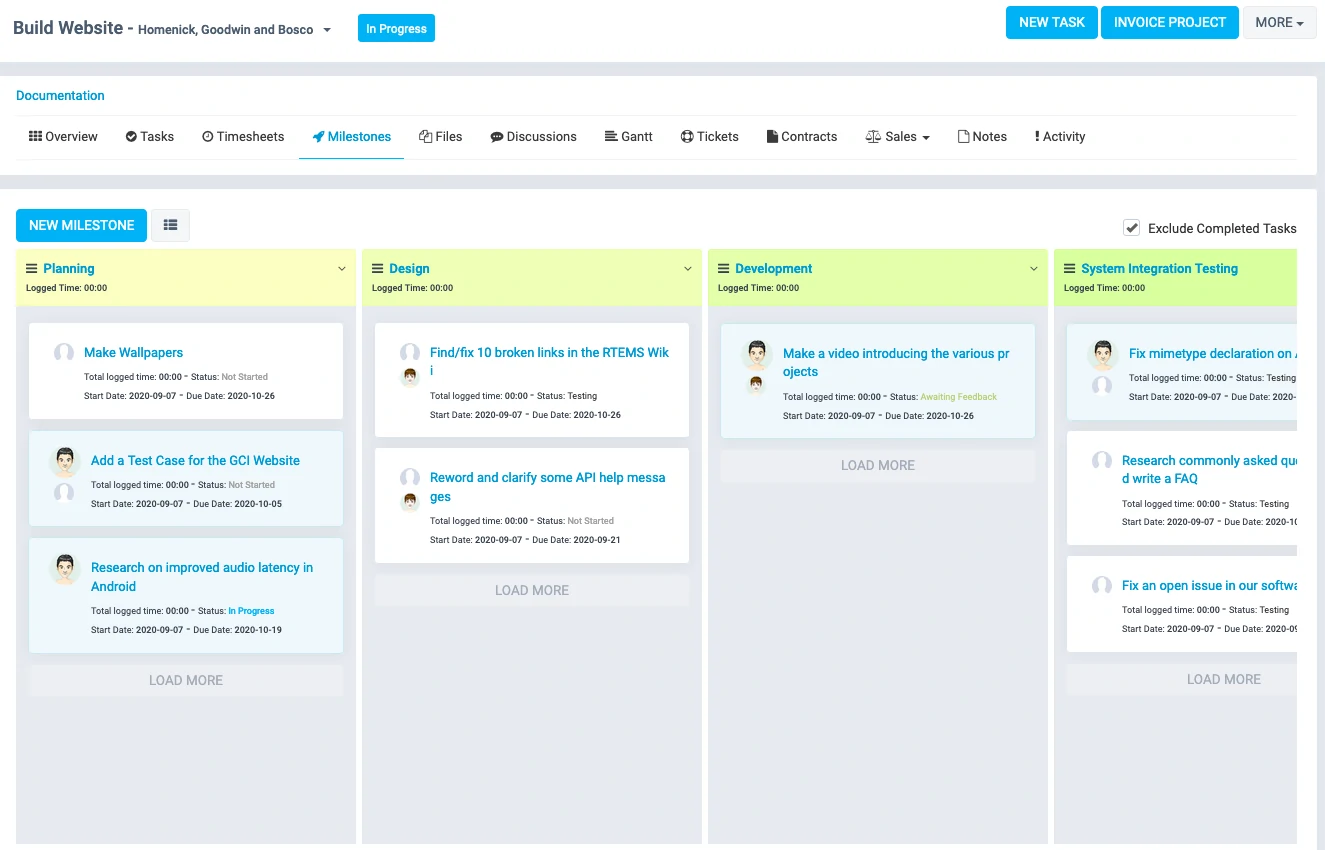Image resolution: width=1325 pixels, height=850 pixels.
Task: Click the Development milestone drag handle icon
Action: pos(723,268)
